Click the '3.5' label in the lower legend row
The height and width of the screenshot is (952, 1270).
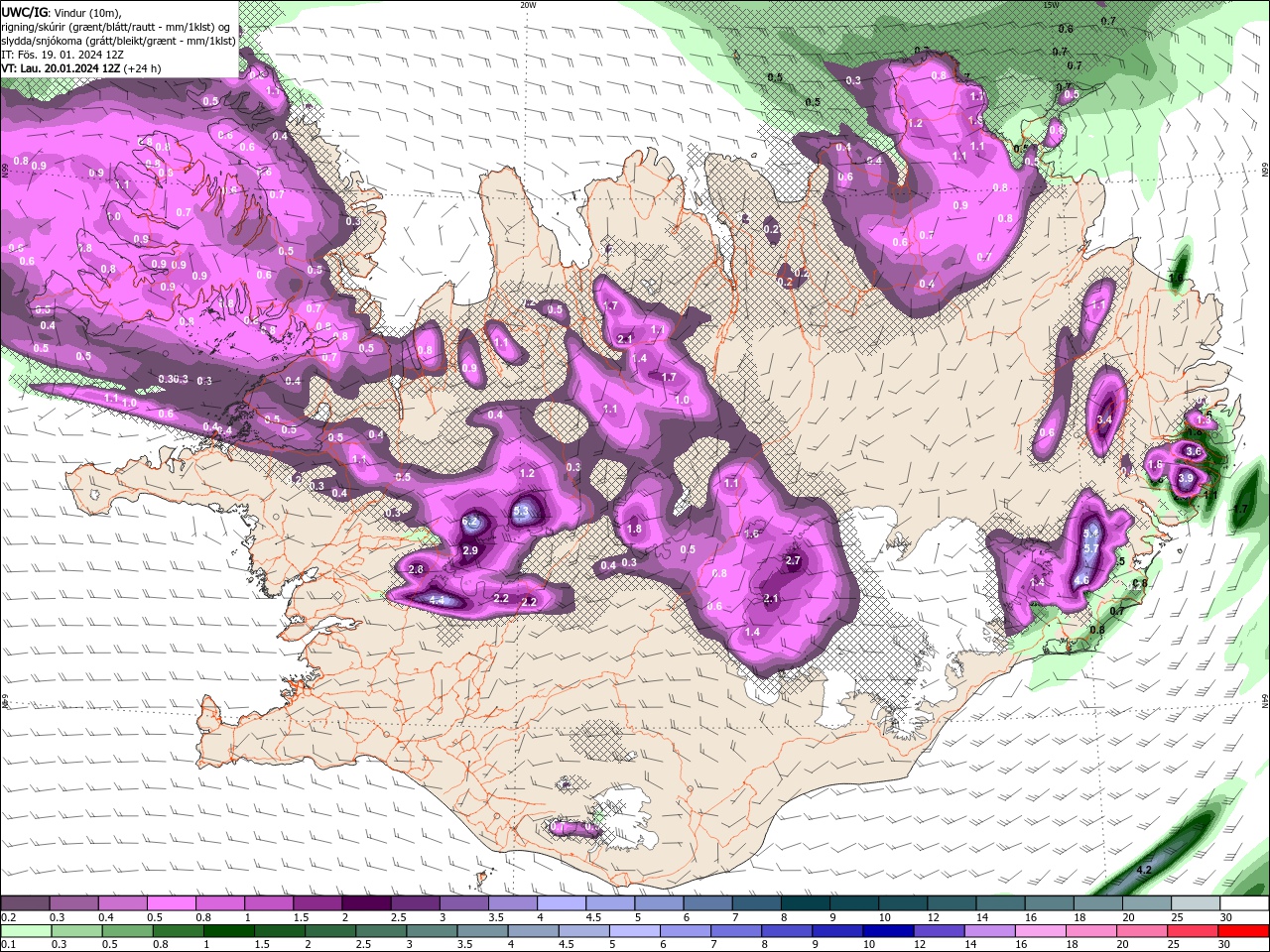coord(464,944)
